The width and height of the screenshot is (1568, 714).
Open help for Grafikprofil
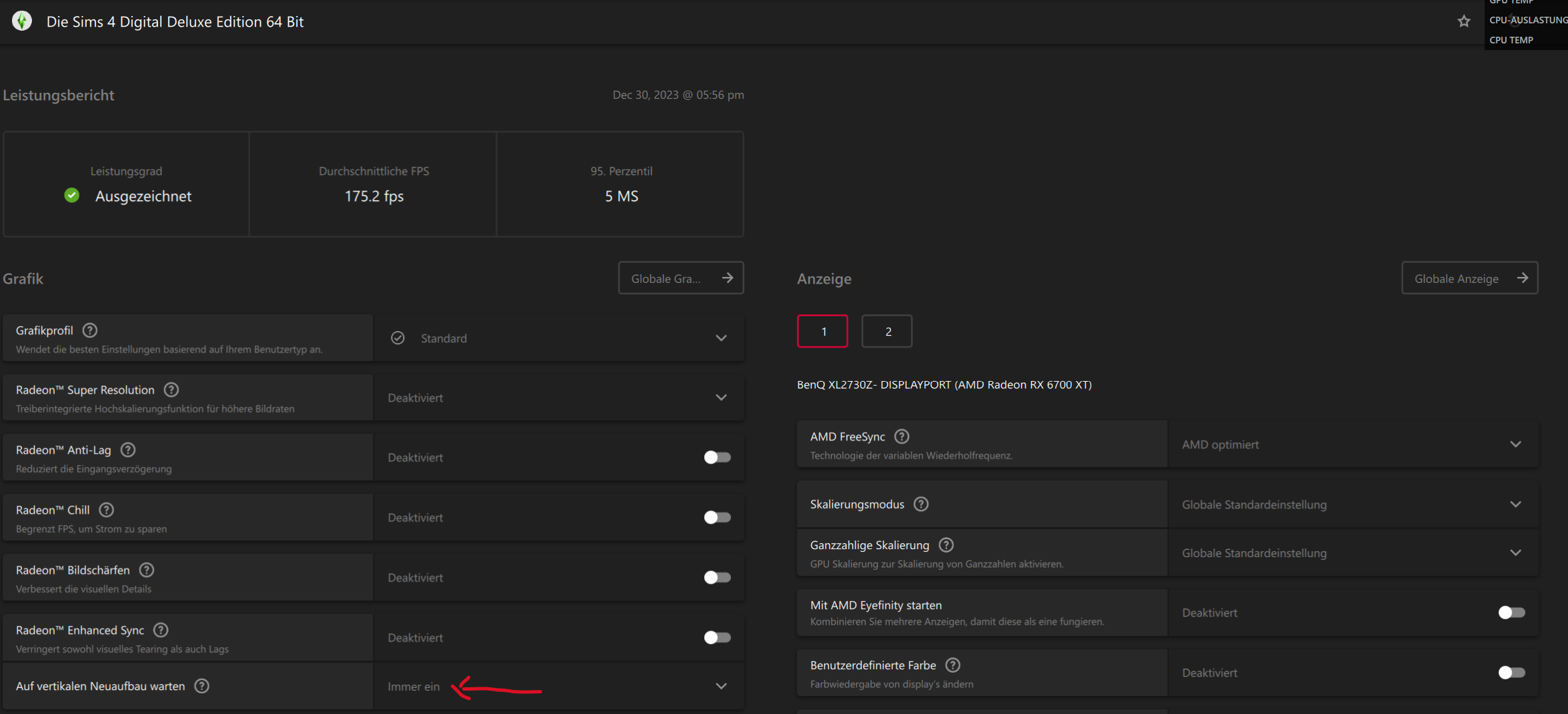click(x=90, y=330)
